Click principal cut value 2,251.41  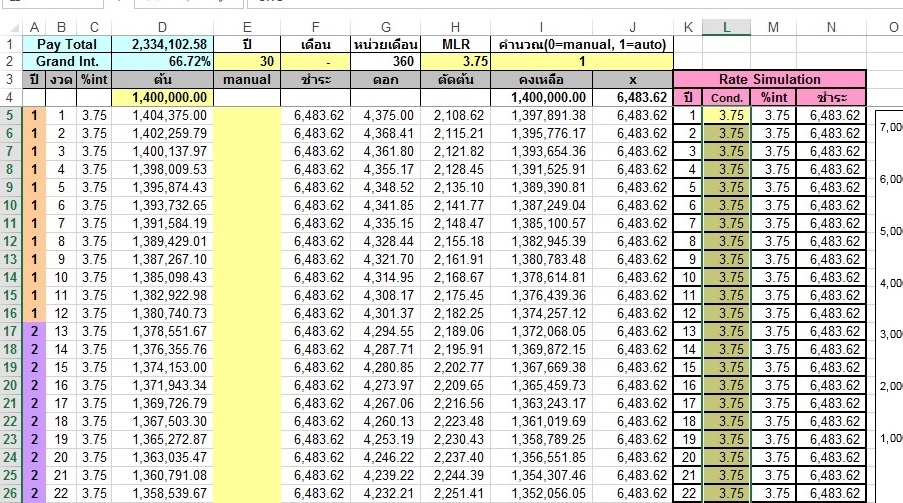click(x=455, y=493)
